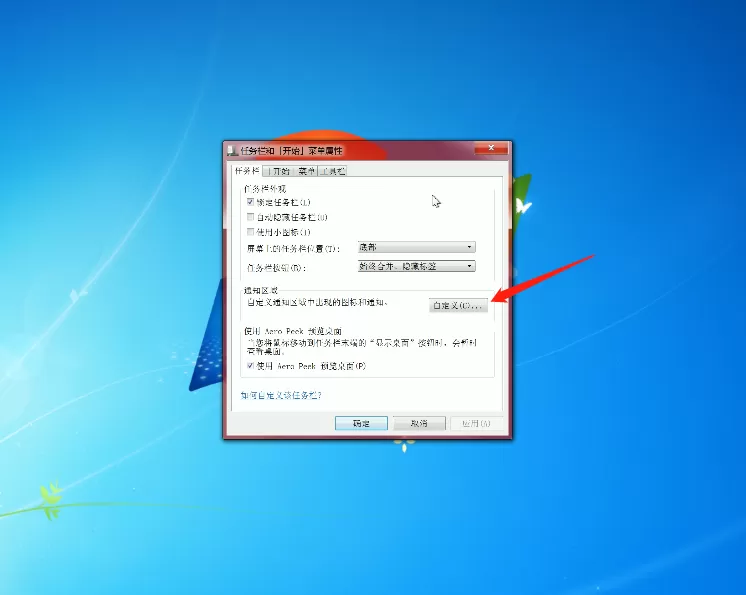Confirm with the 确定 button
The width and height of the screenshot is (746, 595).
click(361, 423)
